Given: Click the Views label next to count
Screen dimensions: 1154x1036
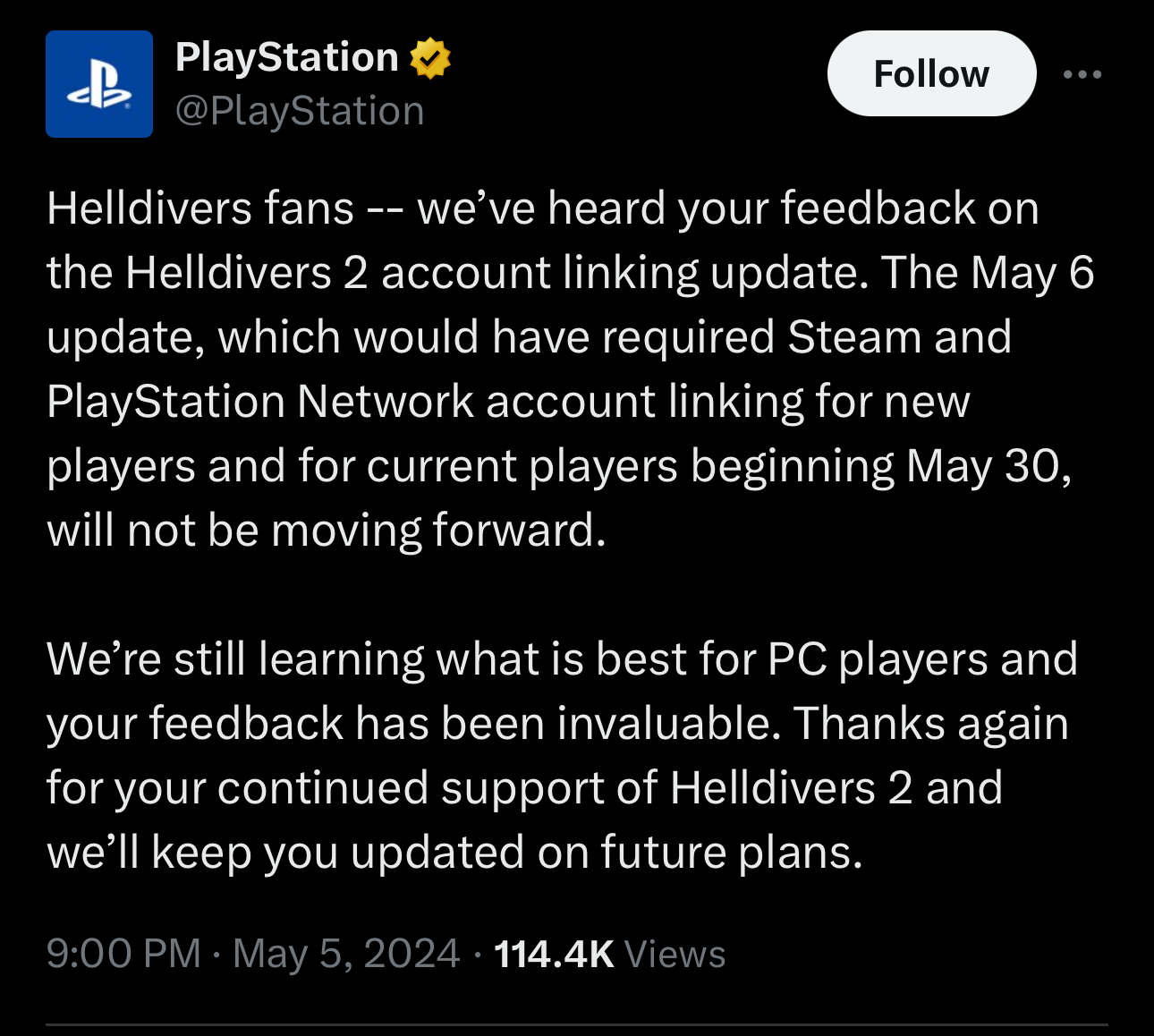Looking at the screenshot, I should click(x=675, y=954).
